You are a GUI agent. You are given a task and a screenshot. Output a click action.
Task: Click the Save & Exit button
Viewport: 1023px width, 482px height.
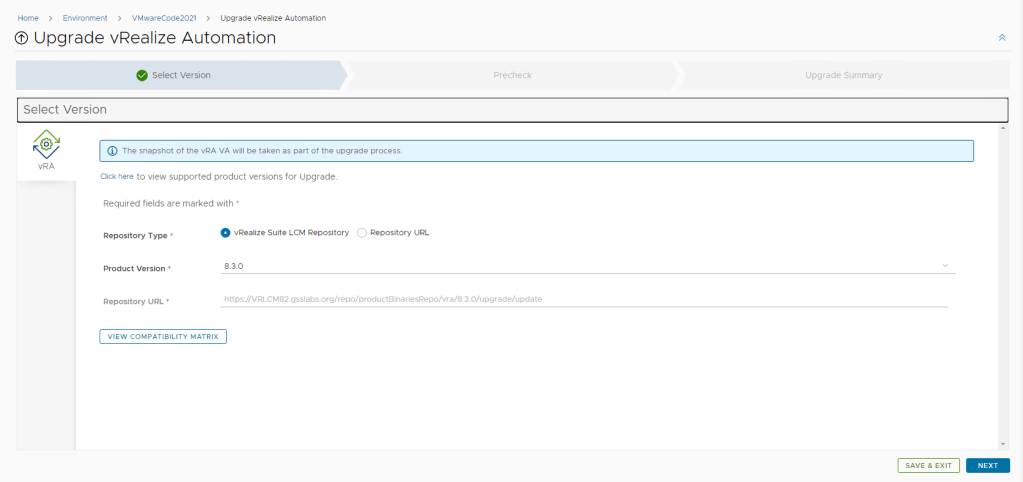(928, 465)
